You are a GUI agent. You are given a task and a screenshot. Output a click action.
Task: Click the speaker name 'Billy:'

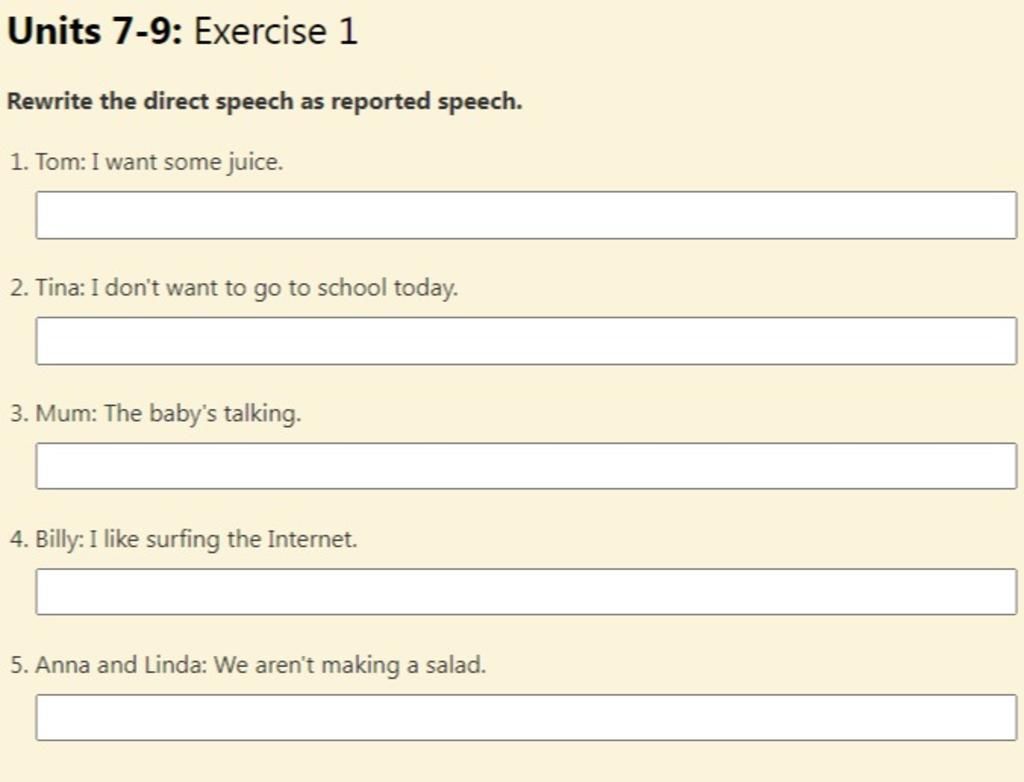pos(59,539)
